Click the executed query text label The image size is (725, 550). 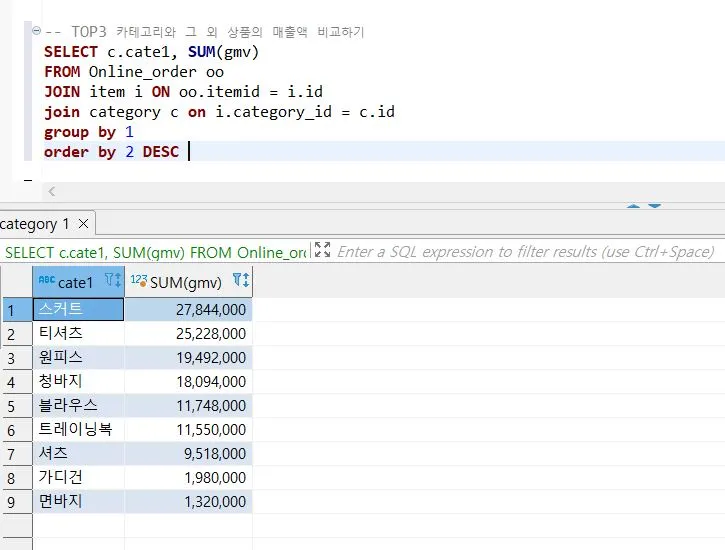point(156,252)
